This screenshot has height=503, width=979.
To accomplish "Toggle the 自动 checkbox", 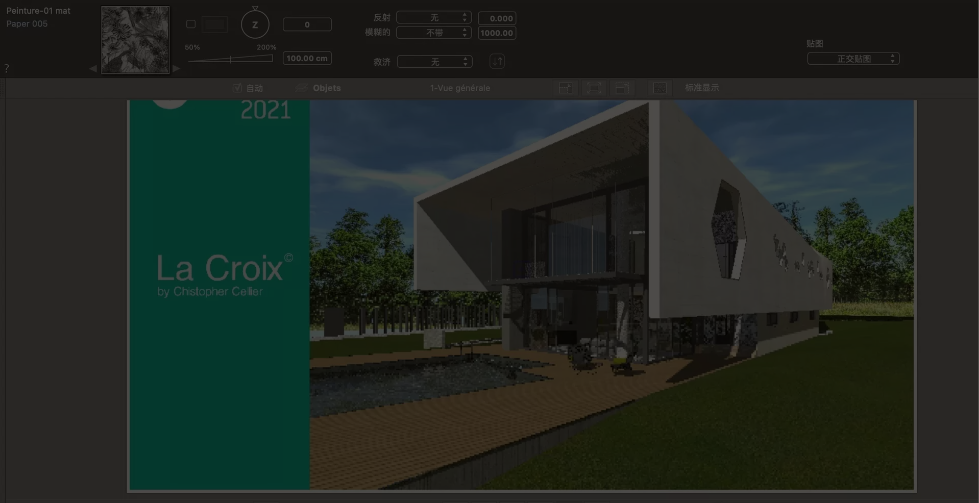I will (x=237, y=88).
